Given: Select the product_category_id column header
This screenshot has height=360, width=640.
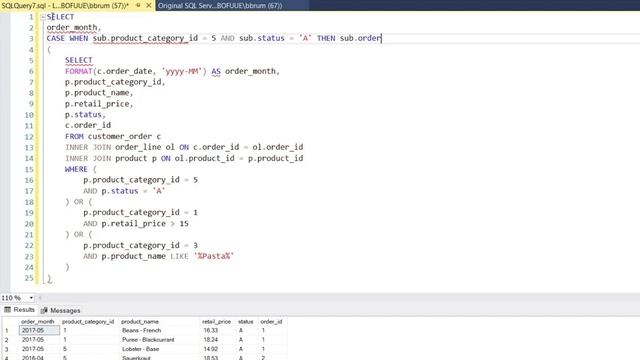Looking at the screenshot, I should (x=89, y=322).
